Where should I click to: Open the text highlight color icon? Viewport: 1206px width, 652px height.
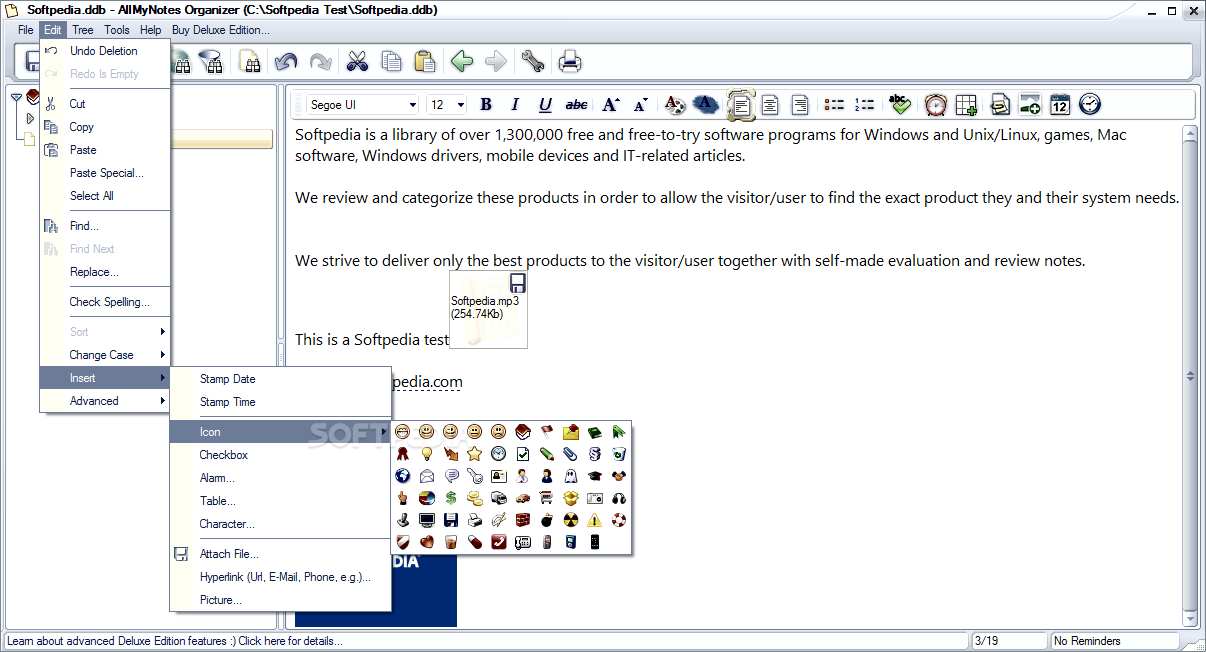[706, 104]
